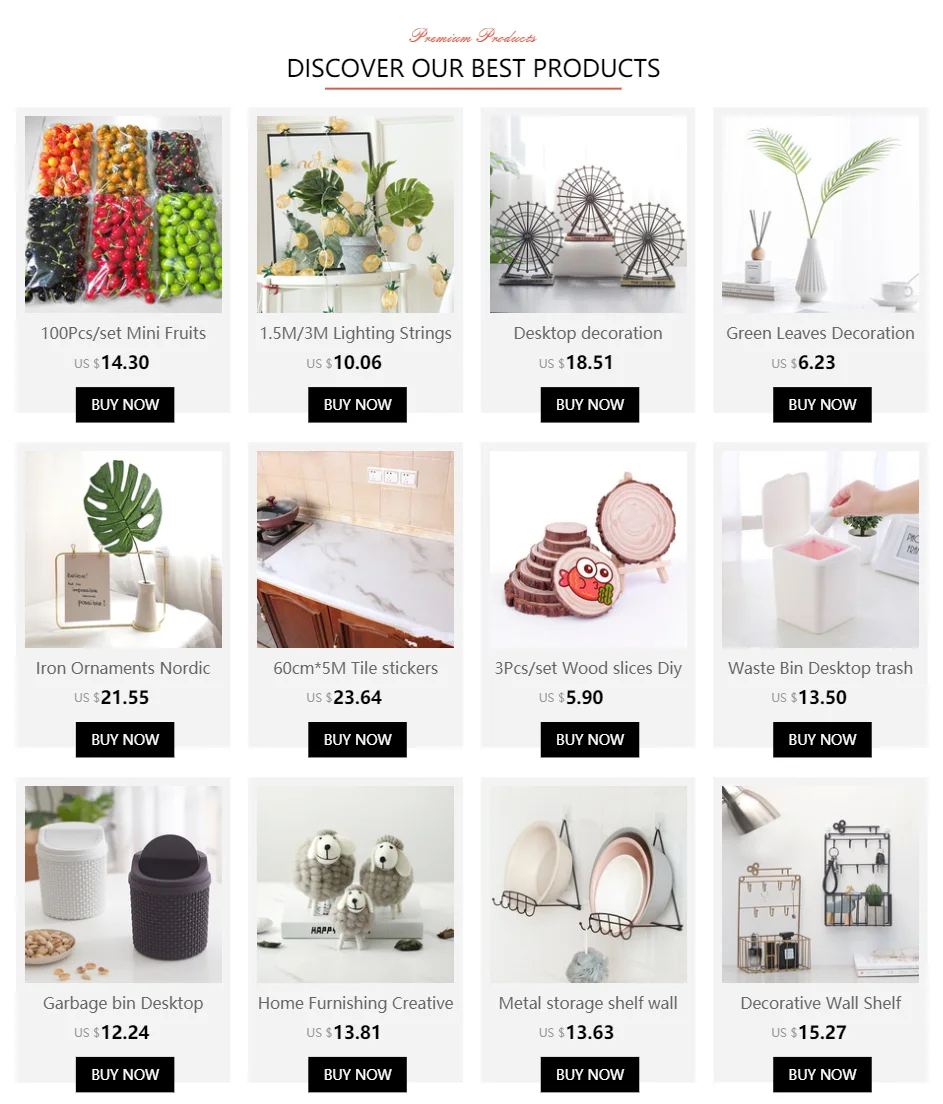Click the Home Furnishing Creative product title
This screenshot has height=1104, width=943.
356,1003
